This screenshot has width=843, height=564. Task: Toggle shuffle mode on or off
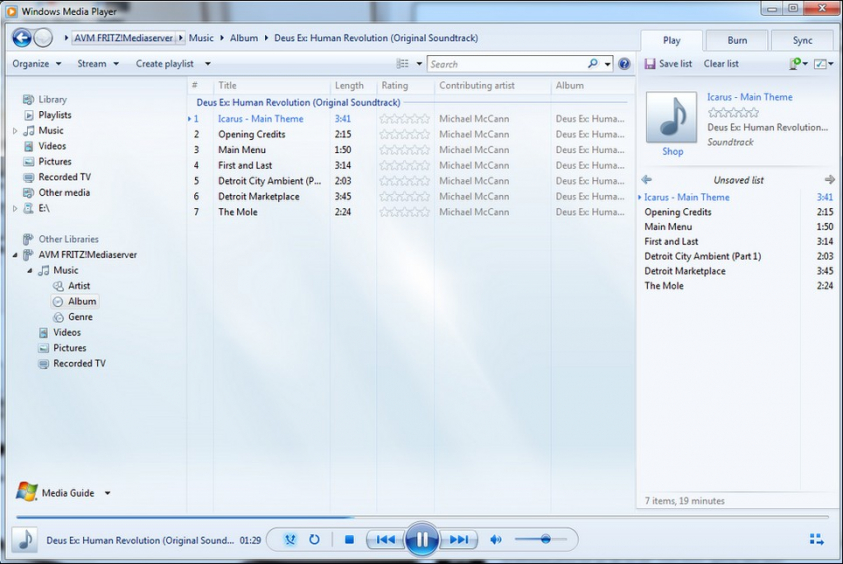290,540
